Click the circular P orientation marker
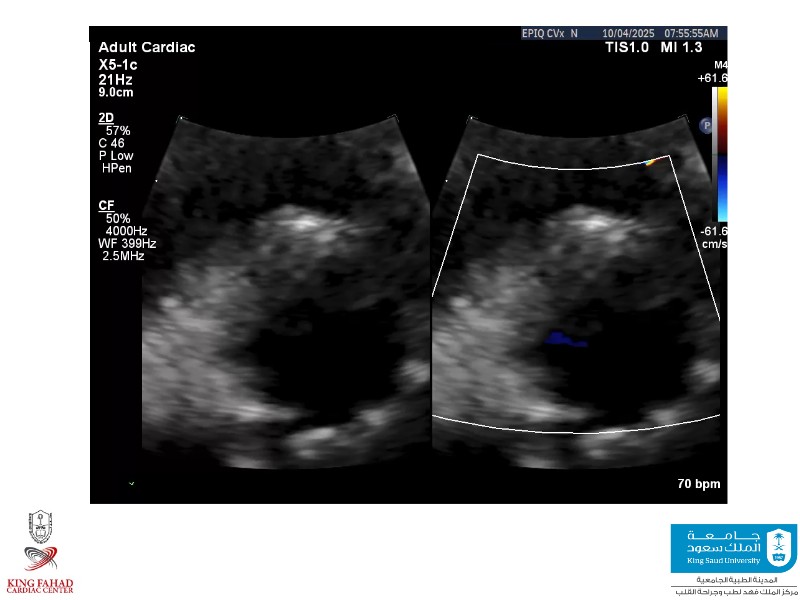The height and width of the screenshot is (600, 800). 706,126
